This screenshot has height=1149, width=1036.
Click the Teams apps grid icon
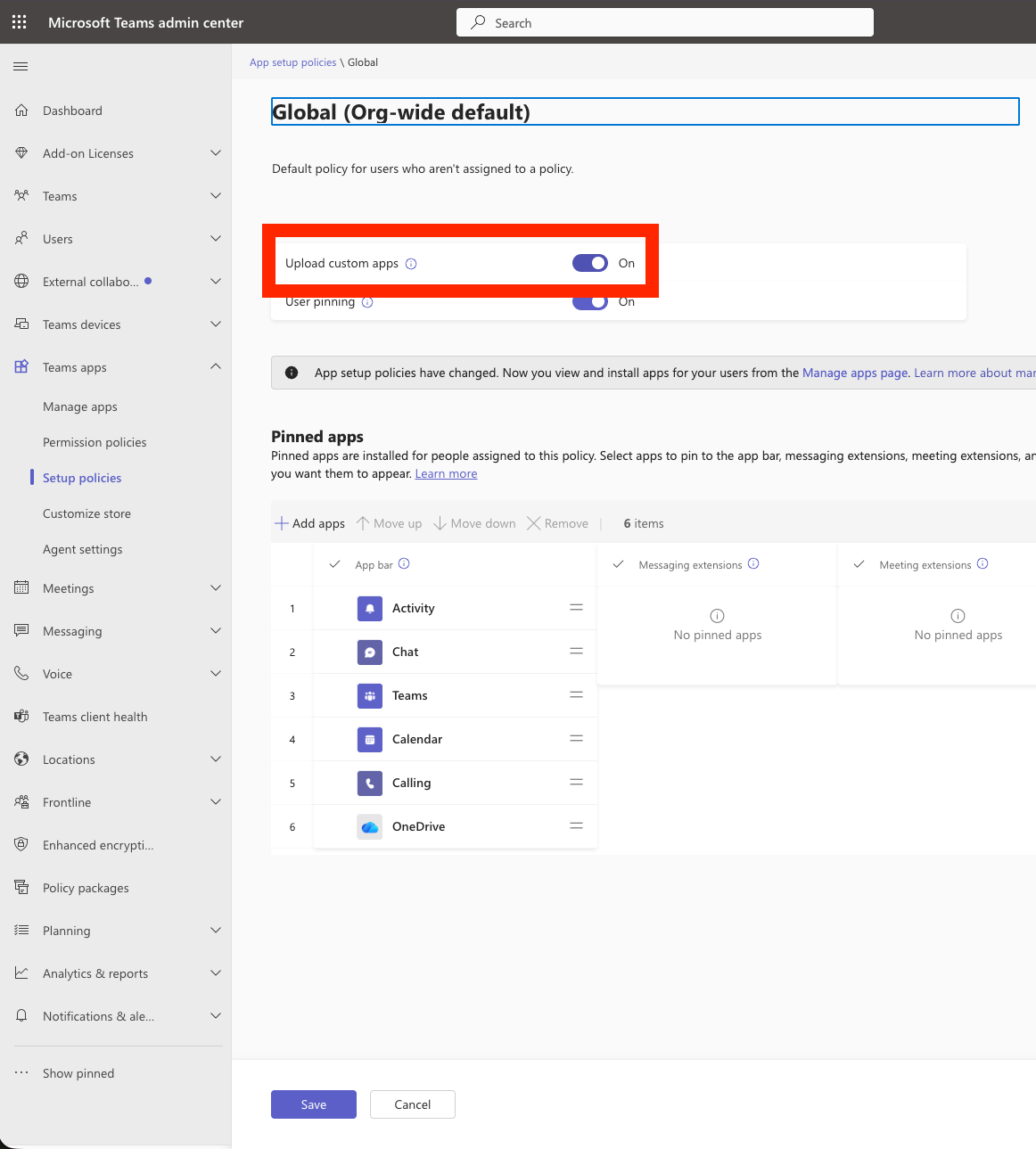(x=21, y=367)
